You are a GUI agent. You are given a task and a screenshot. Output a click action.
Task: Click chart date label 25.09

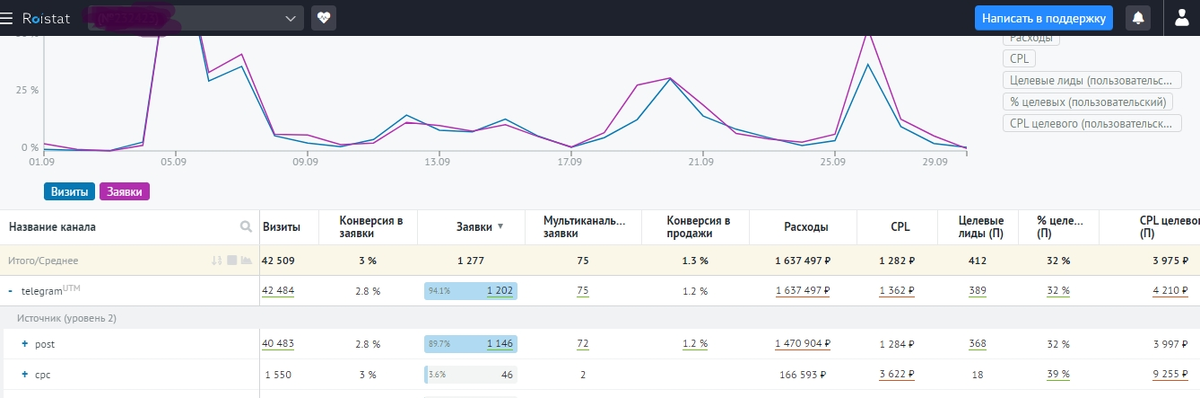(x=833, y=161)
